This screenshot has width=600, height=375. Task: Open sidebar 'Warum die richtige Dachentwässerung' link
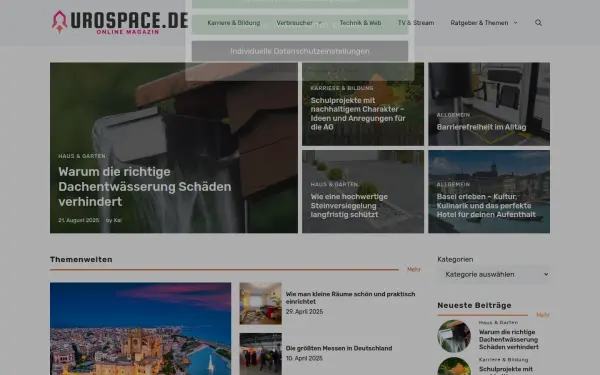(x=509, y=339)
